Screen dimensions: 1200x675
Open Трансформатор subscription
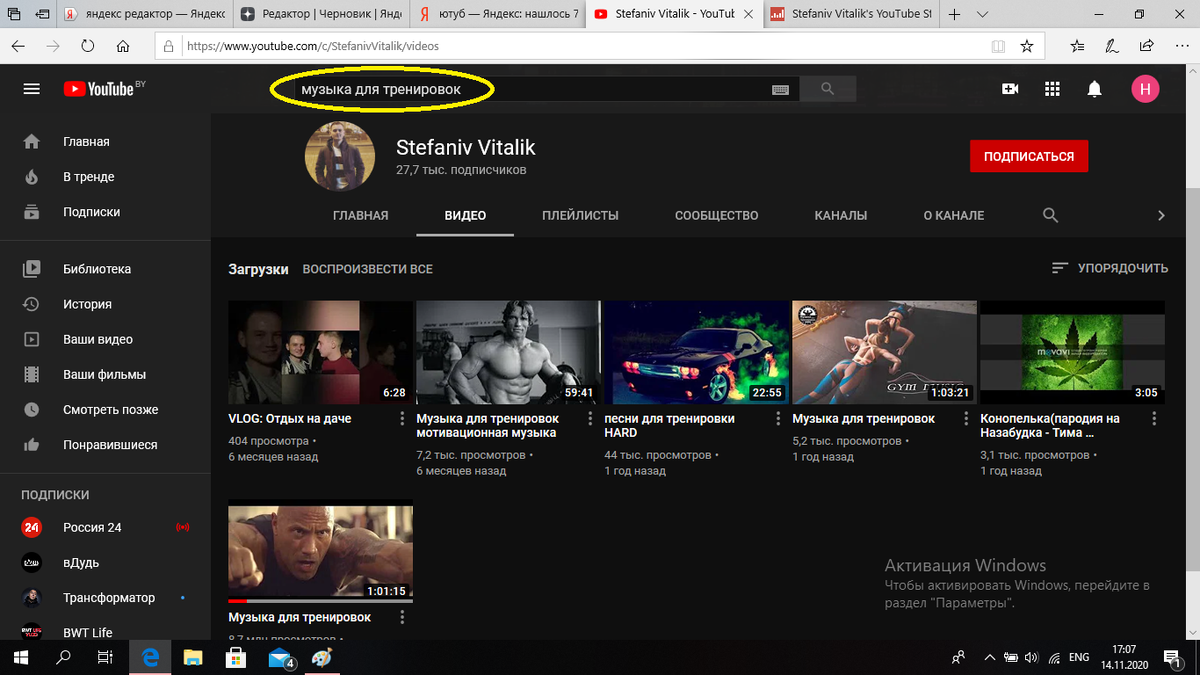(105, 597)
